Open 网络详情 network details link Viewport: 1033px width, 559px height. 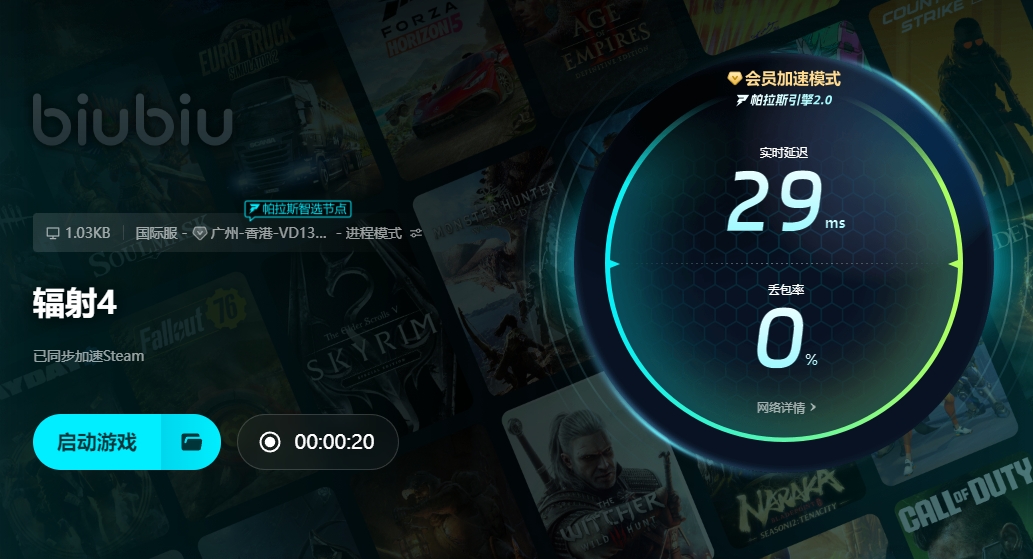pyautogui.click(x=781, y=408)
